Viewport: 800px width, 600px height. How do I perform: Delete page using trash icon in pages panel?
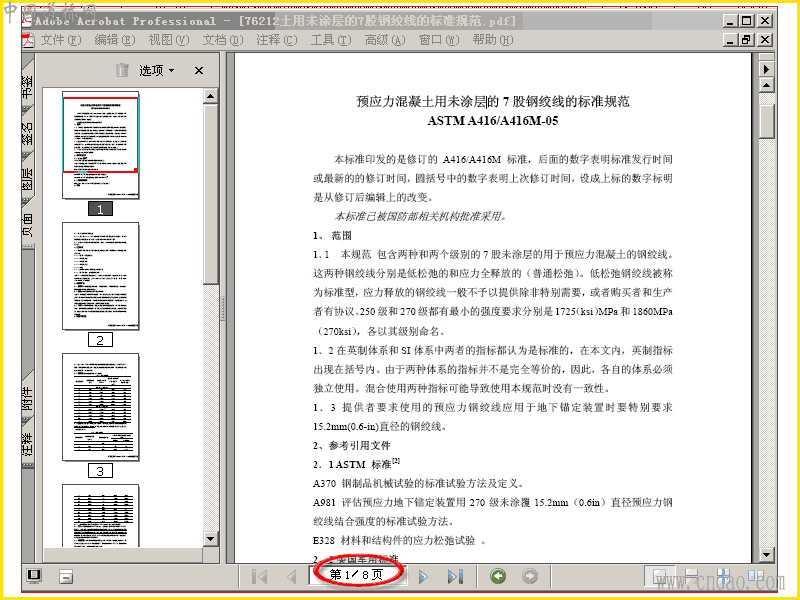pos(122,70)
